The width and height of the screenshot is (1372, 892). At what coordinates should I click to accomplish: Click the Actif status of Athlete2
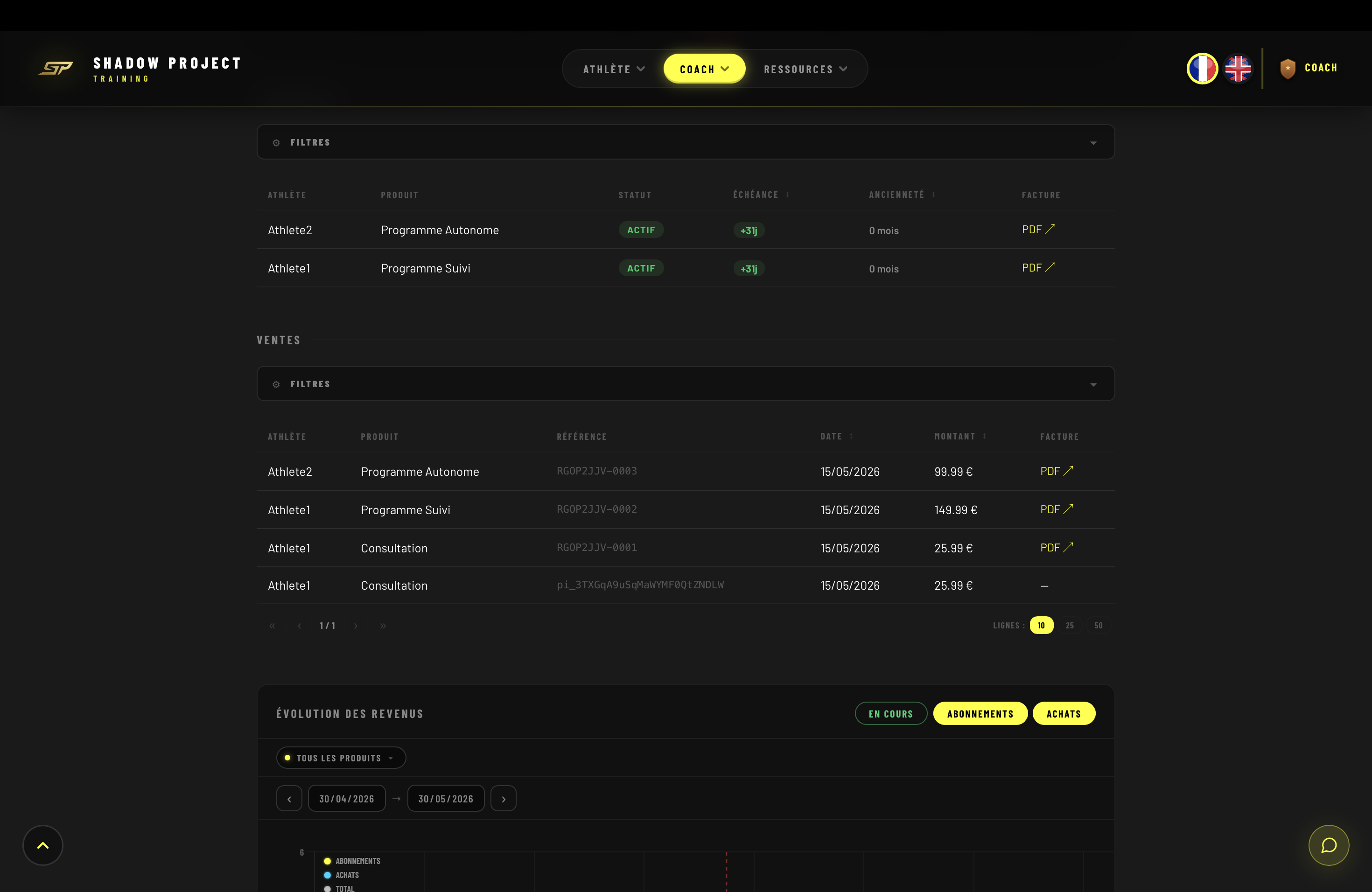pos(641,230)
